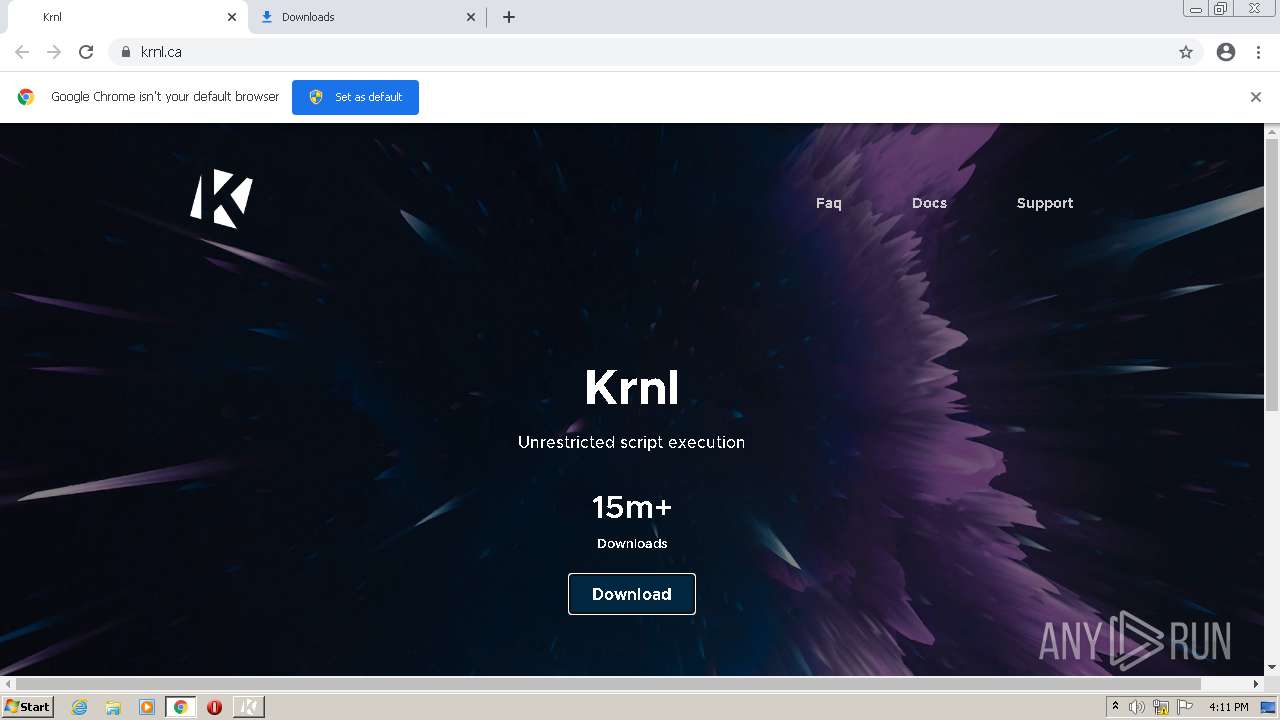Screen dimensions: 1280x720
Task: Open the Chrome three-dot menu
Action: pos(1258,52)
